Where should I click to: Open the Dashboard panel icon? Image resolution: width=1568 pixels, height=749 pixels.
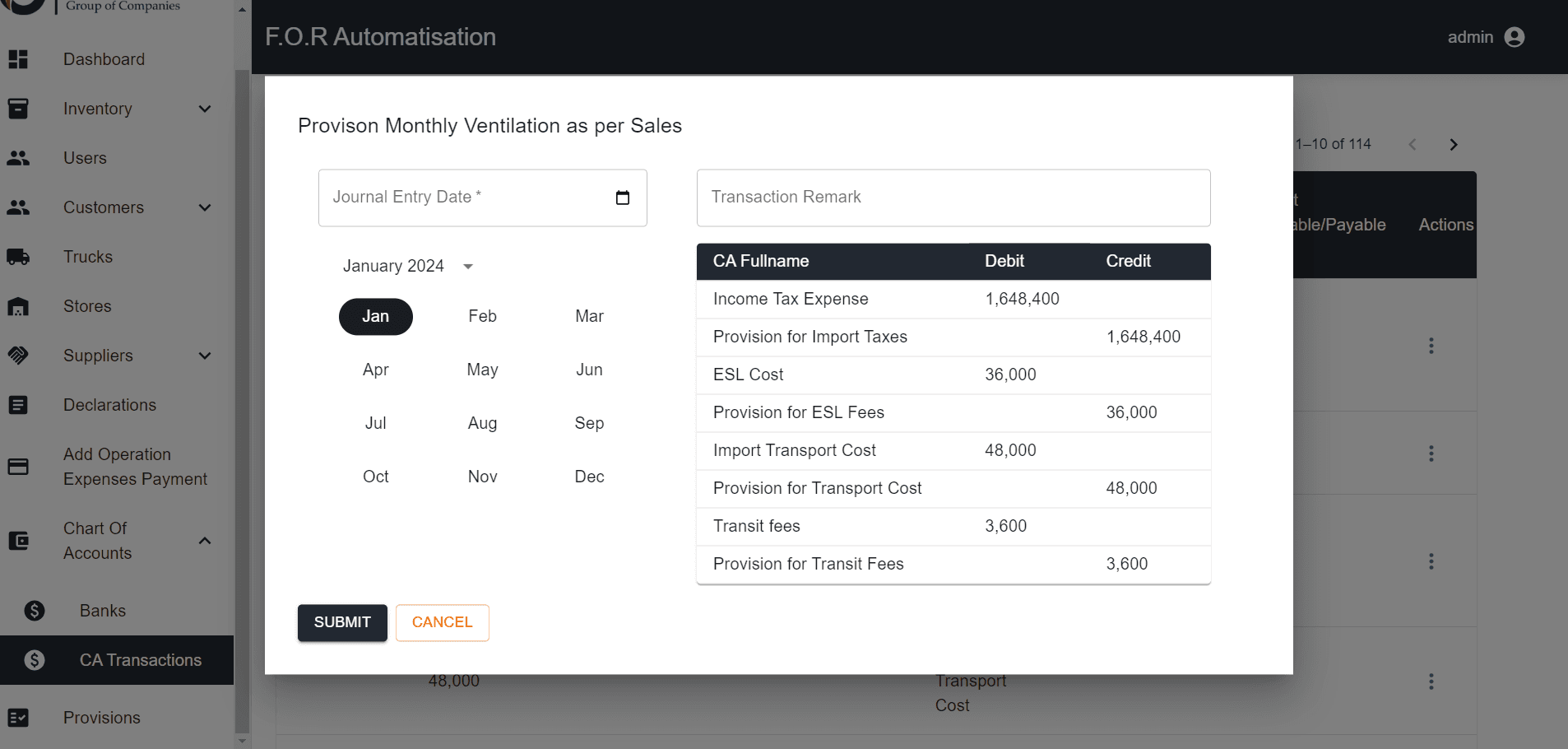(x=18, y=59)
